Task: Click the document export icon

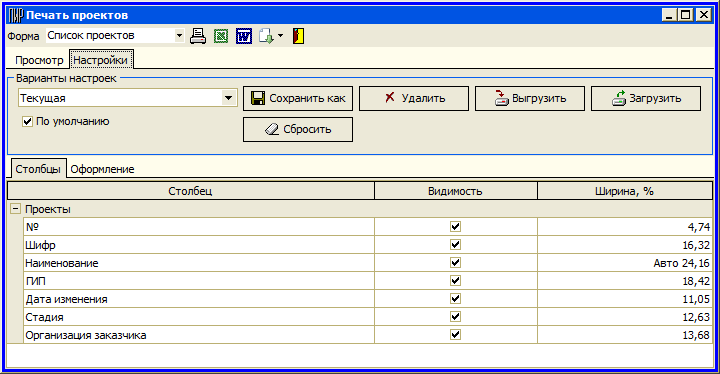Action: pyautogui.click(x=266, y=36)
